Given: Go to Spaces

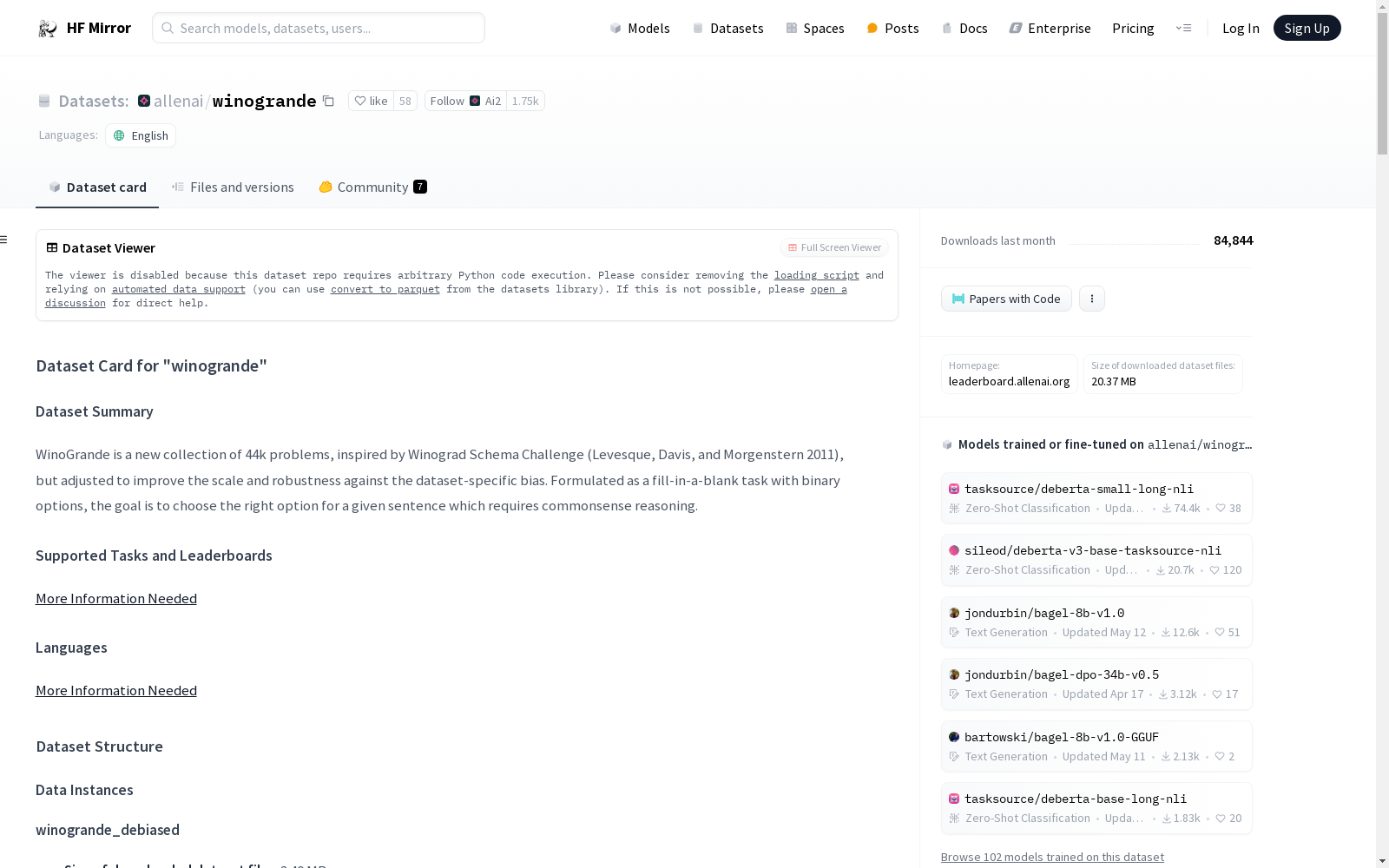Looking at the screenshot, I should pos(815,28).
